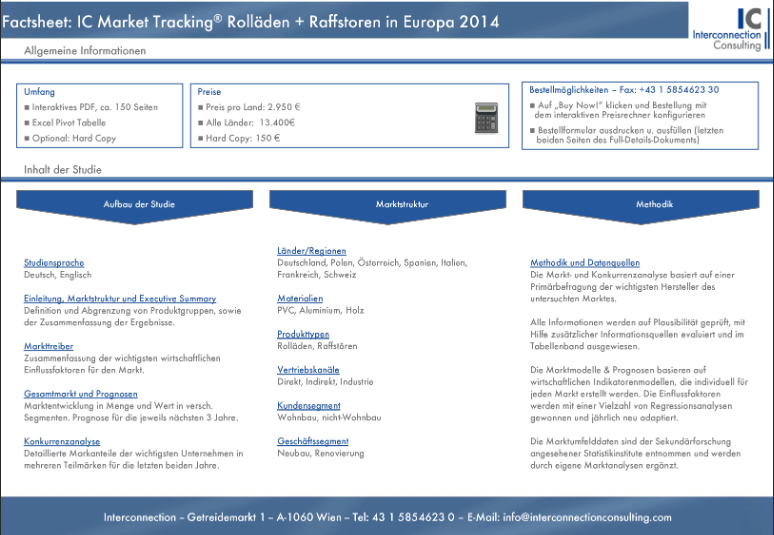Open Methodik und Datenquellen link
Screen dimensions: 774x535
click(585, 263)
